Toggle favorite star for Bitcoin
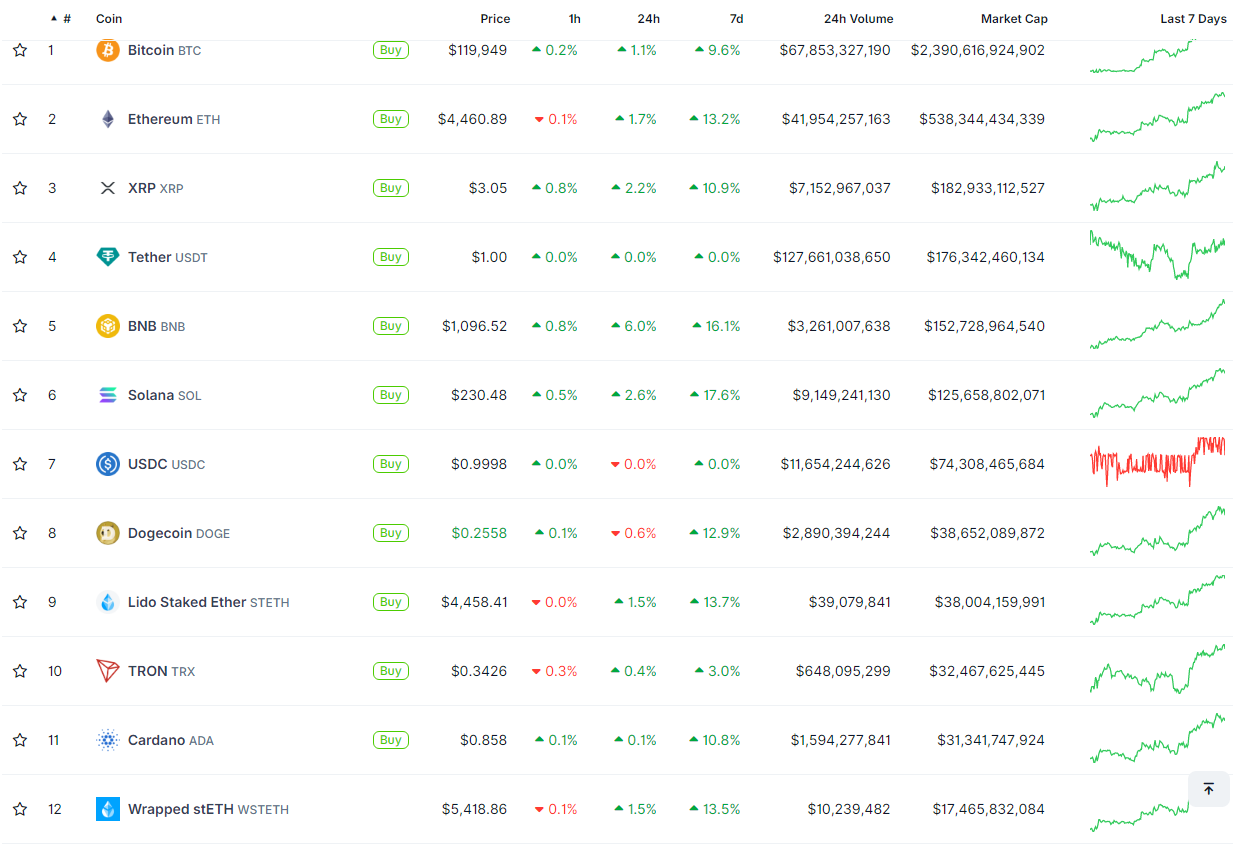This screenshot has width=1233, height=845. point(20,50)
